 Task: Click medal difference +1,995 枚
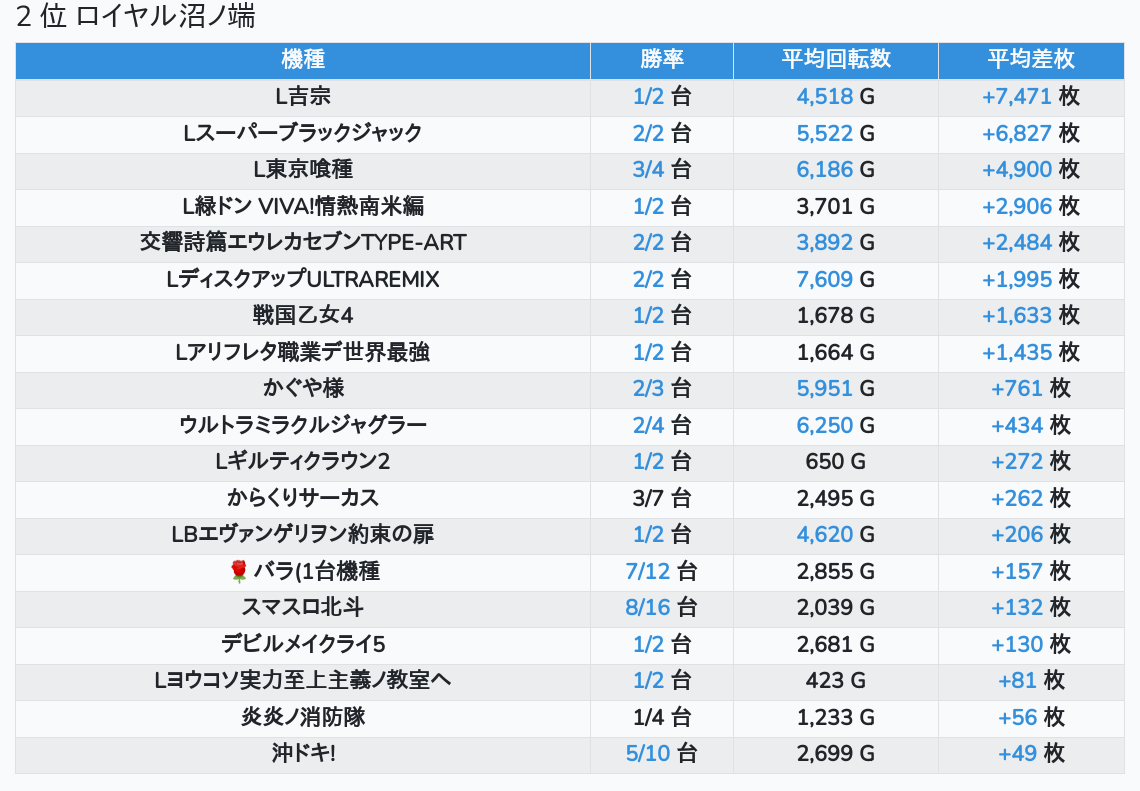click(1031, 279)
